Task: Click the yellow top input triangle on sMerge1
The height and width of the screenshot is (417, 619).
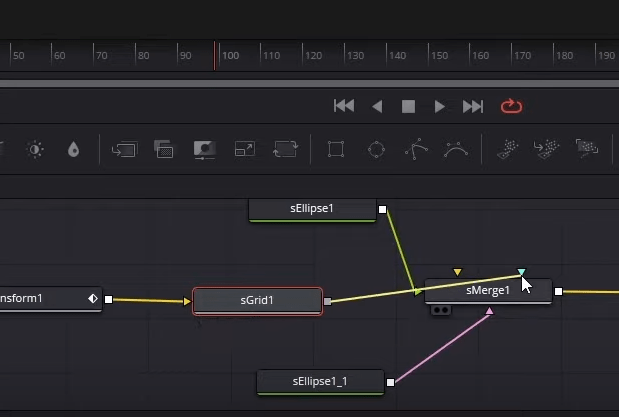Action: (x=457, y=272)
